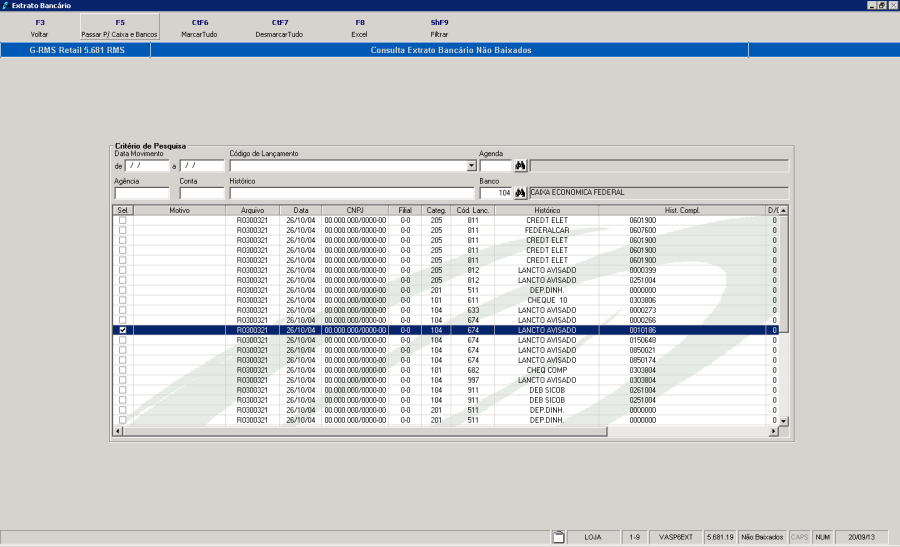Click the Não Baixados status bar entry

coord(762,537)
